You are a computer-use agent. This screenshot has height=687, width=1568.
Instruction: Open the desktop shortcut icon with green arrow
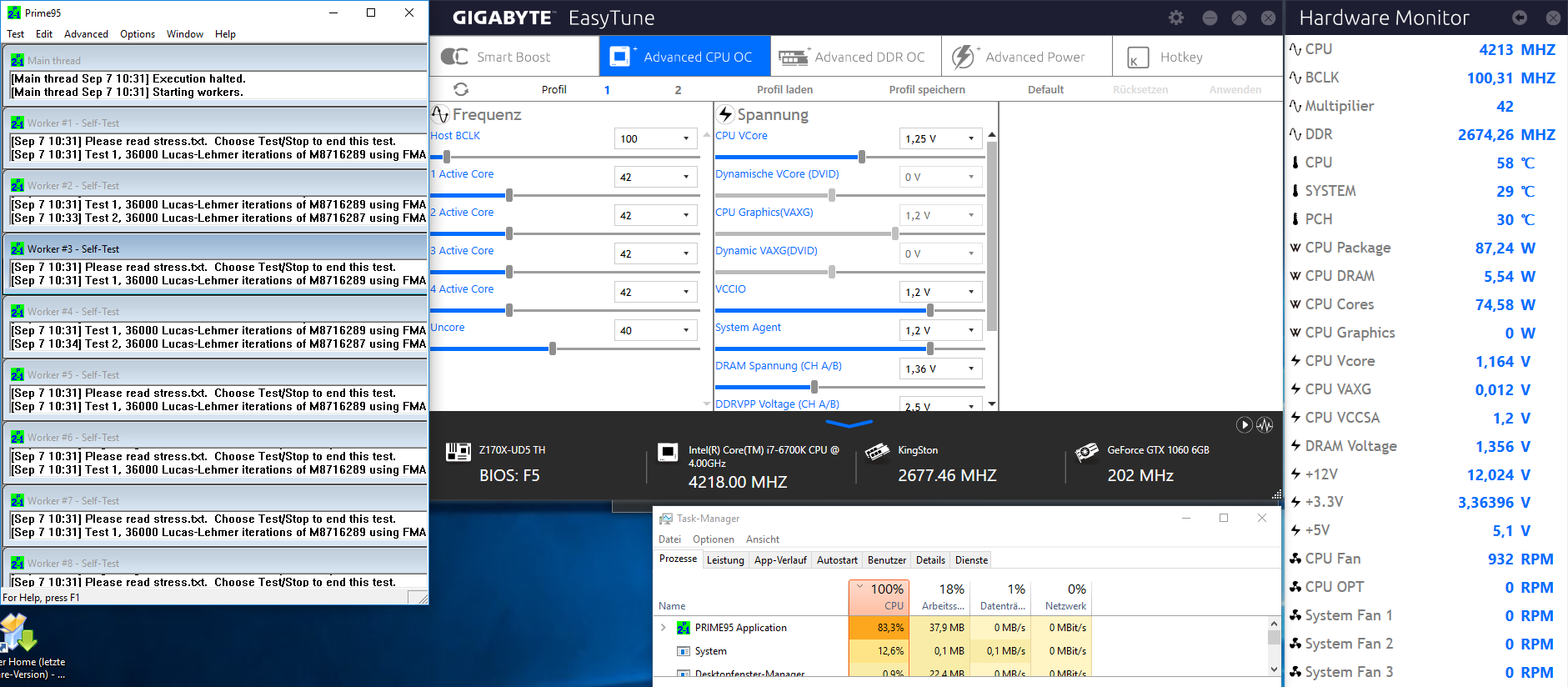tap(18, 633)
